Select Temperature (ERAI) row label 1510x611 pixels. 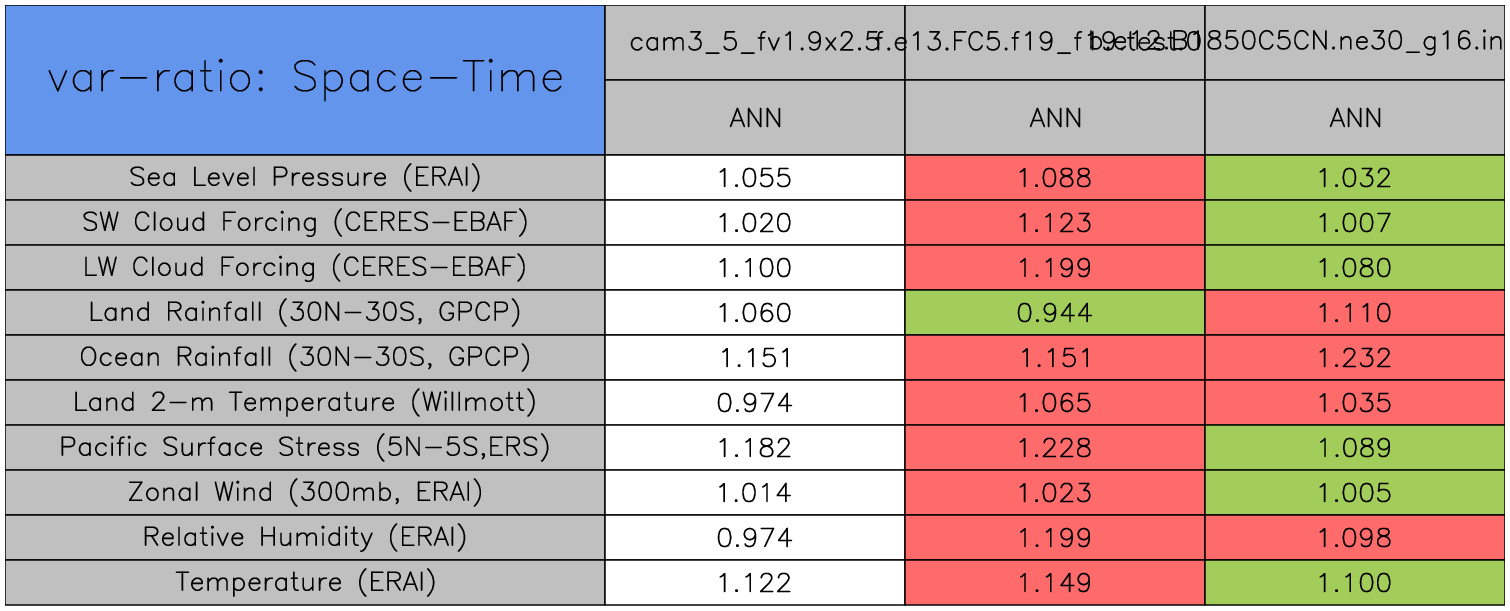[305, 583]
